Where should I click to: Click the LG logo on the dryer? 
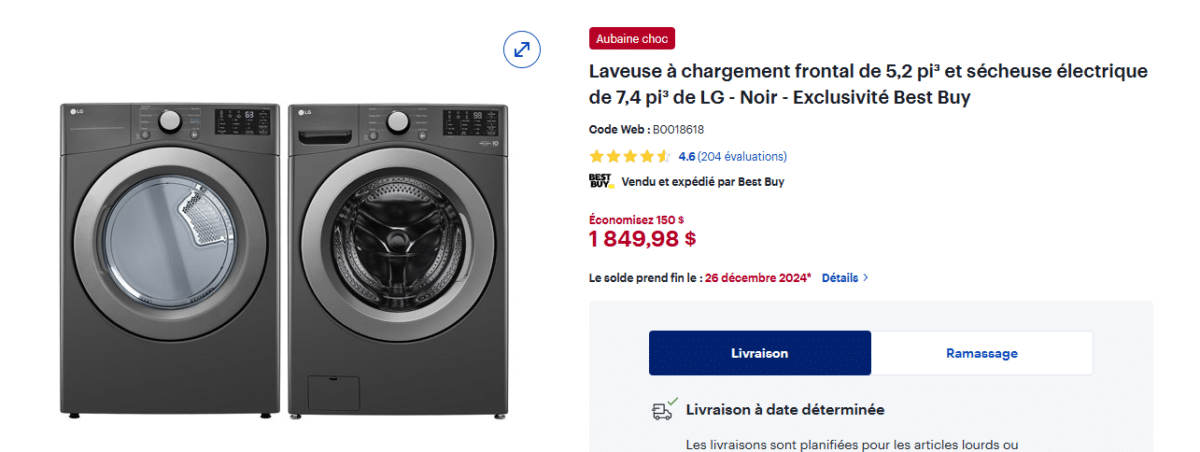(75, 110)
